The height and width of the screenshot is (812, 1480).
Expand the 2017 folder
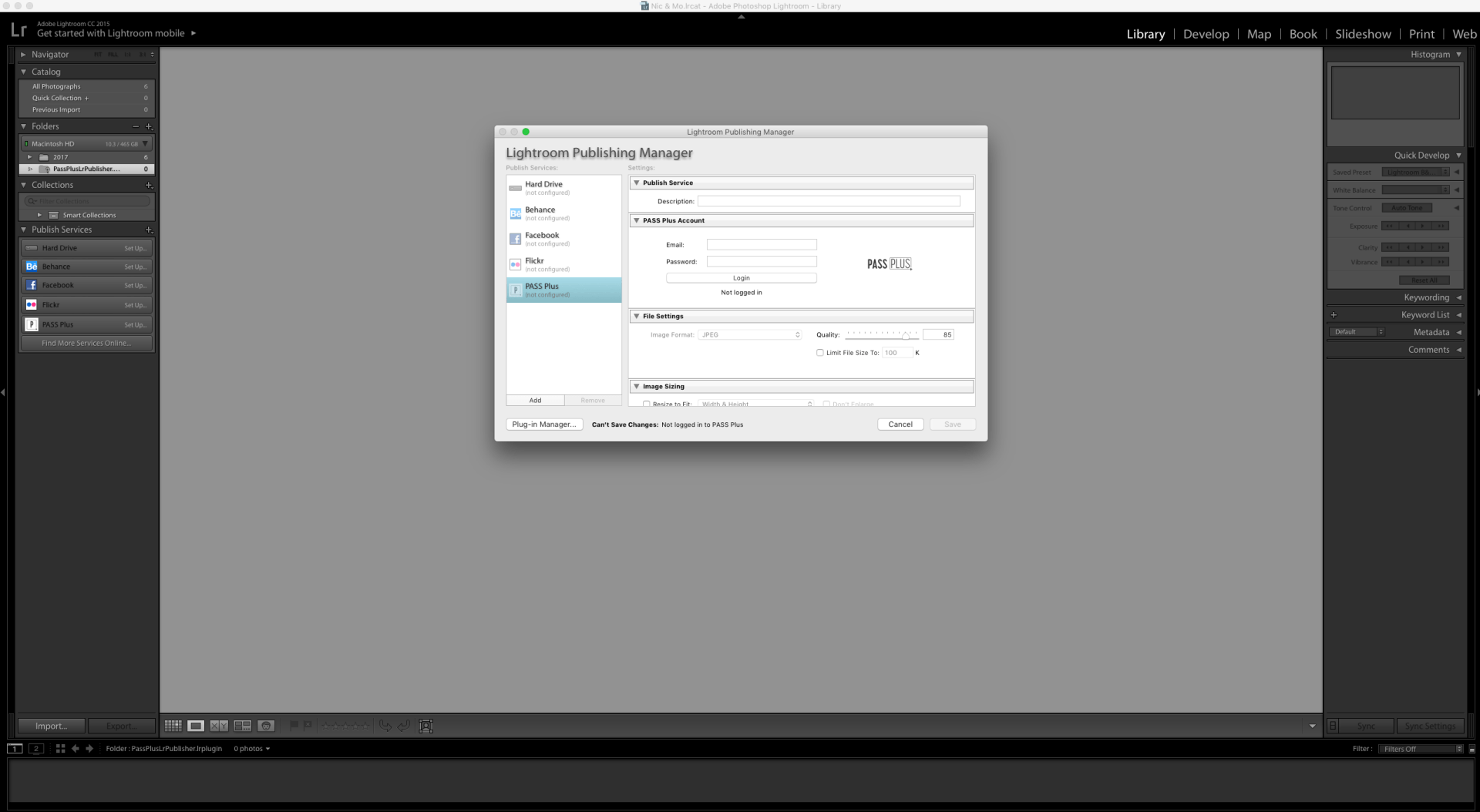tap(30, 157)
